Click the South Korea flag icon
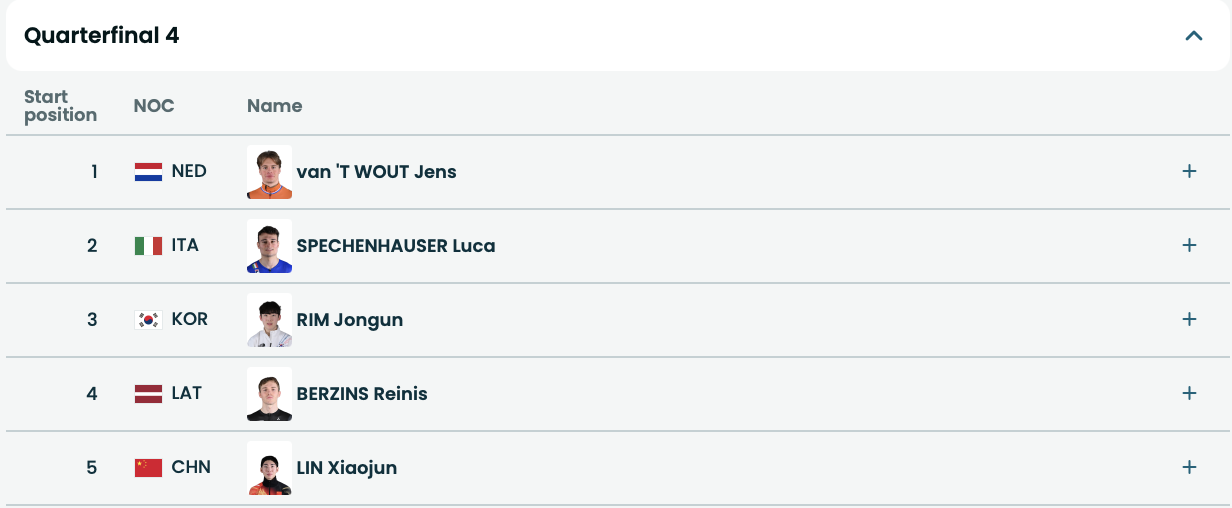Screen dimensions: 1232x508 pyautogui.click(x=148, y=320)
